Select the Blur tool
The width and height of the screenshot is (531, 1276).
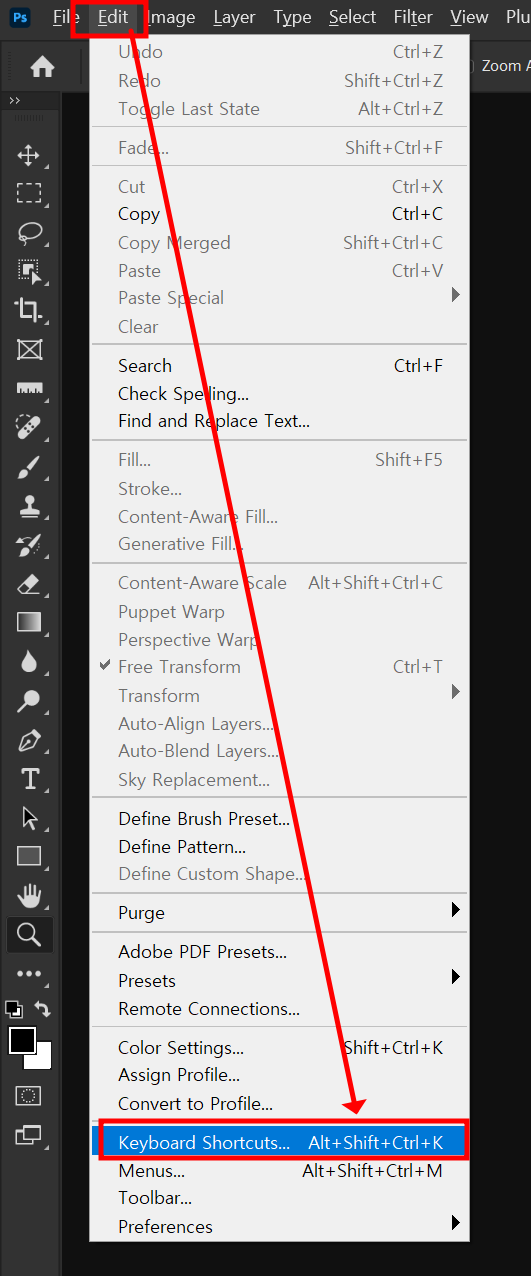click(x=29, y=662)
